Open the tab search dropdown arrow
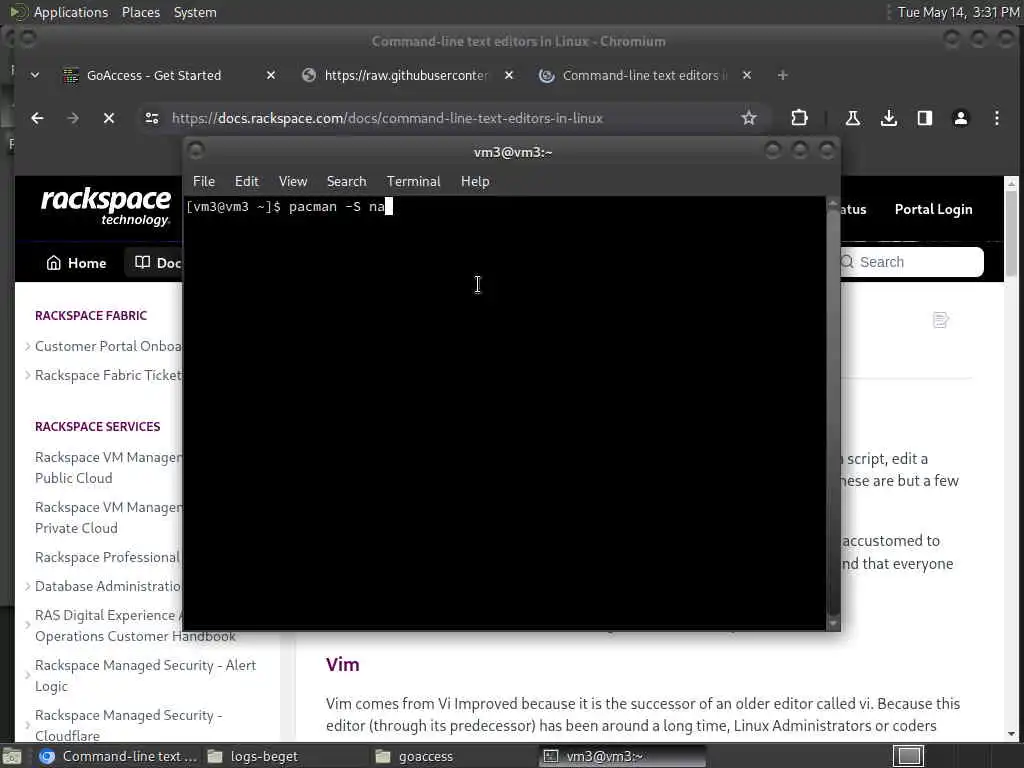This screenshot has width=1024, height=768. coord(35,76)
